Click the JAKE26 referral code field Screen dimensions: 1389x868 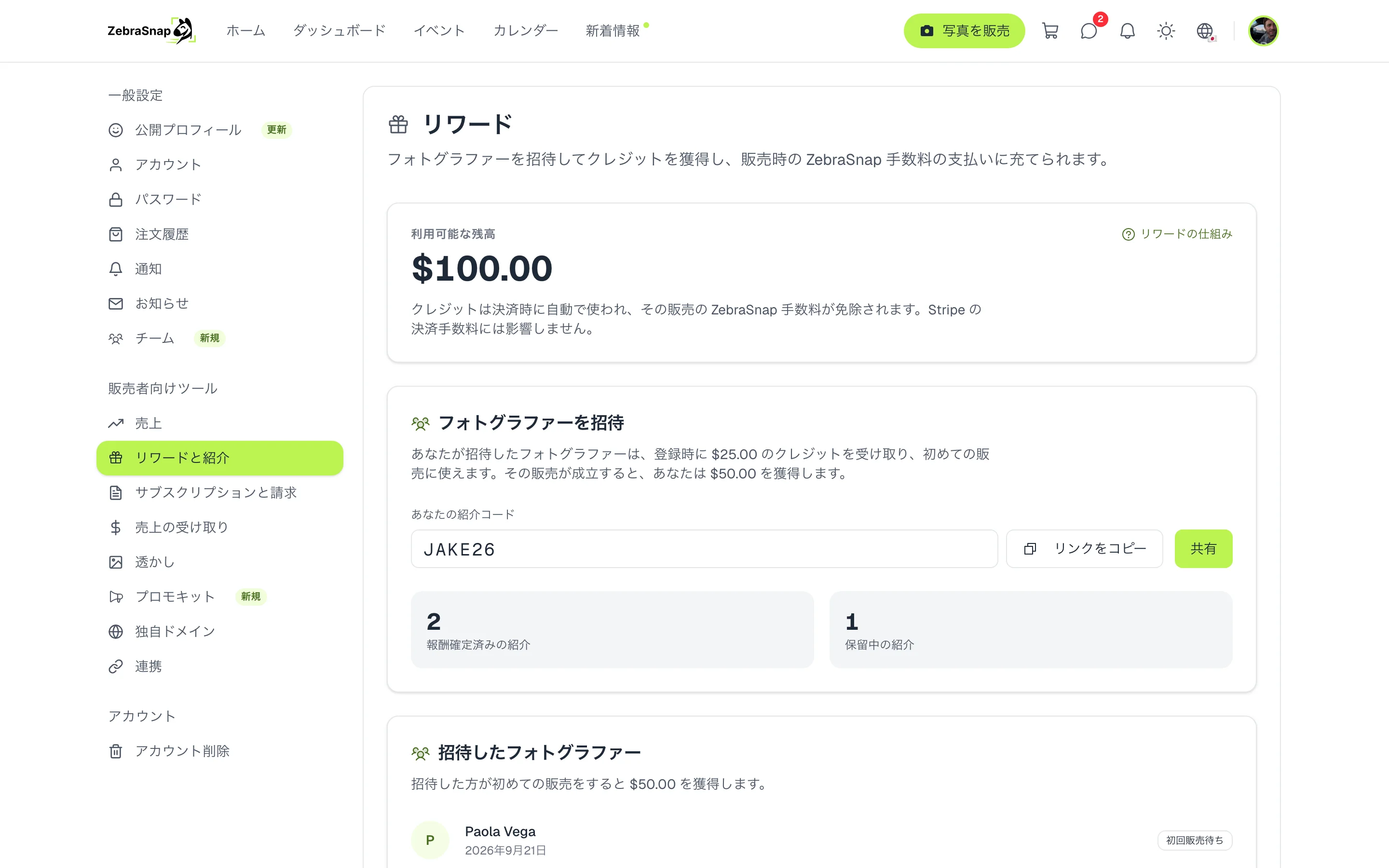704,549
